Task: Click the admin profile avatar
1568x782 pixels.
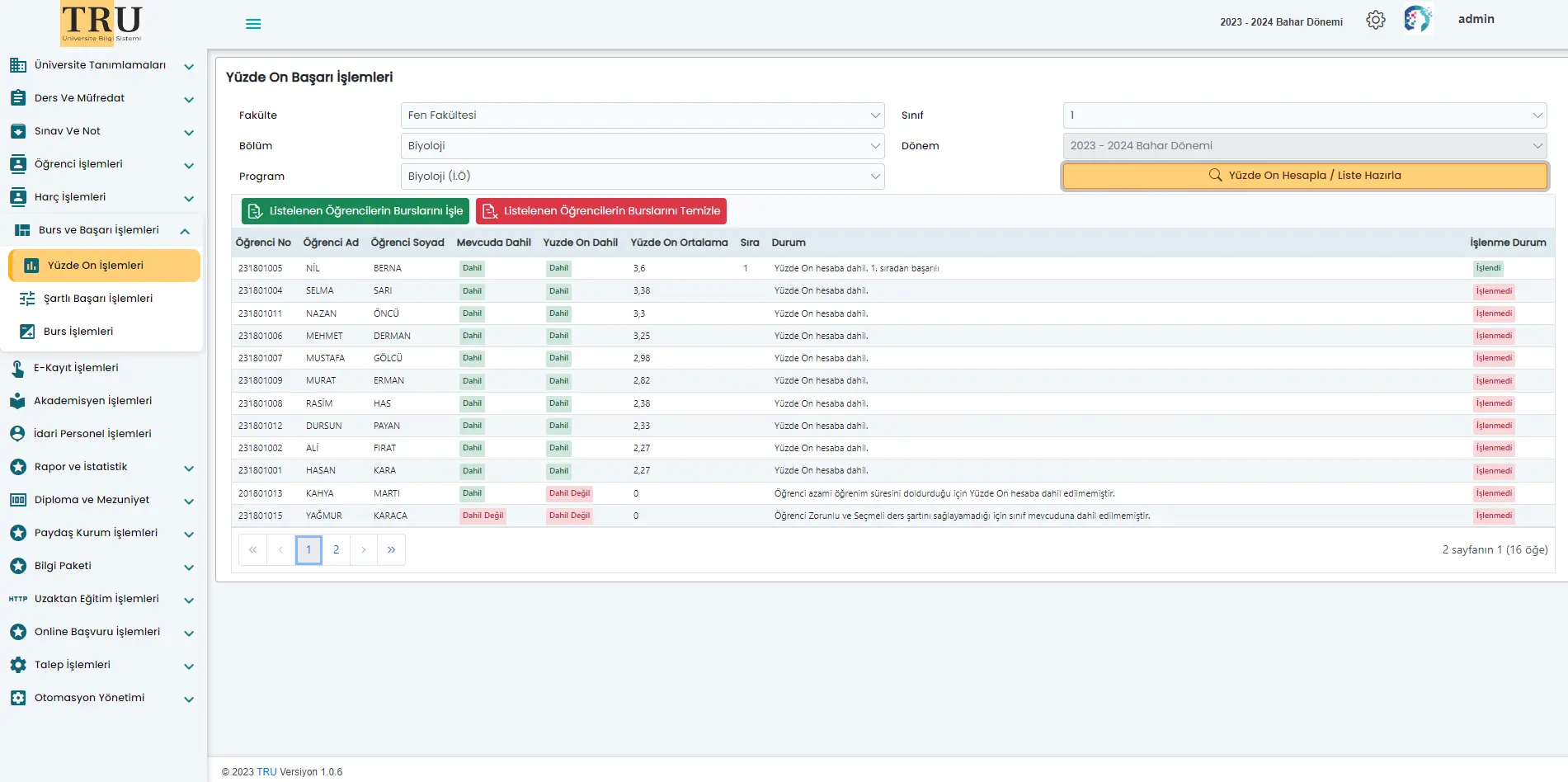Action: tap(1417, 19)
